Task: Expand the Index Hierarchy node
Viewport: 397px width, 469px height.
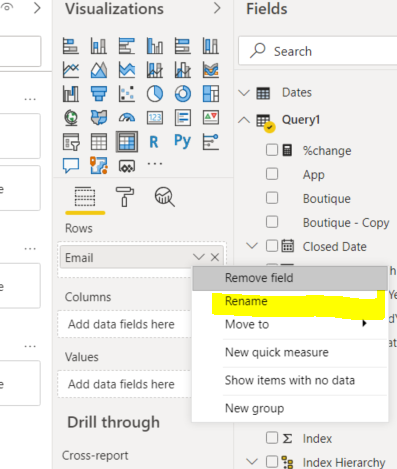Action: click(x=252, y=462)
